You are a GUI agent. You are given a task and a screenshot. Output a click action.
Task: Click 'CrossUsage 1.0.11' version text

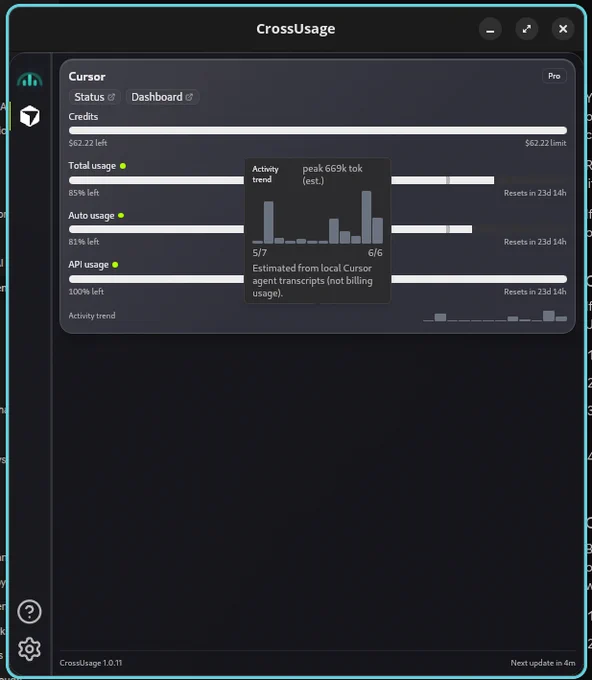pos(91,663)
